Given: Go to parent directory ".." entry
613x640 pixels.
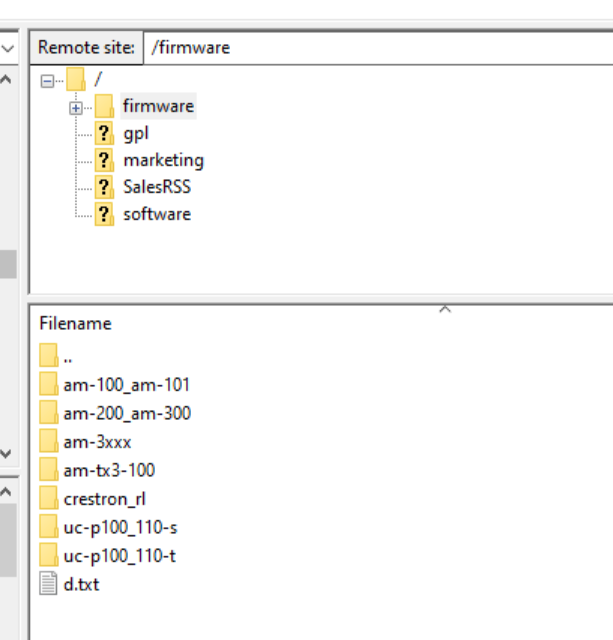Looking at the screenshot, I should pyautogui.click(x=67, y=356).
